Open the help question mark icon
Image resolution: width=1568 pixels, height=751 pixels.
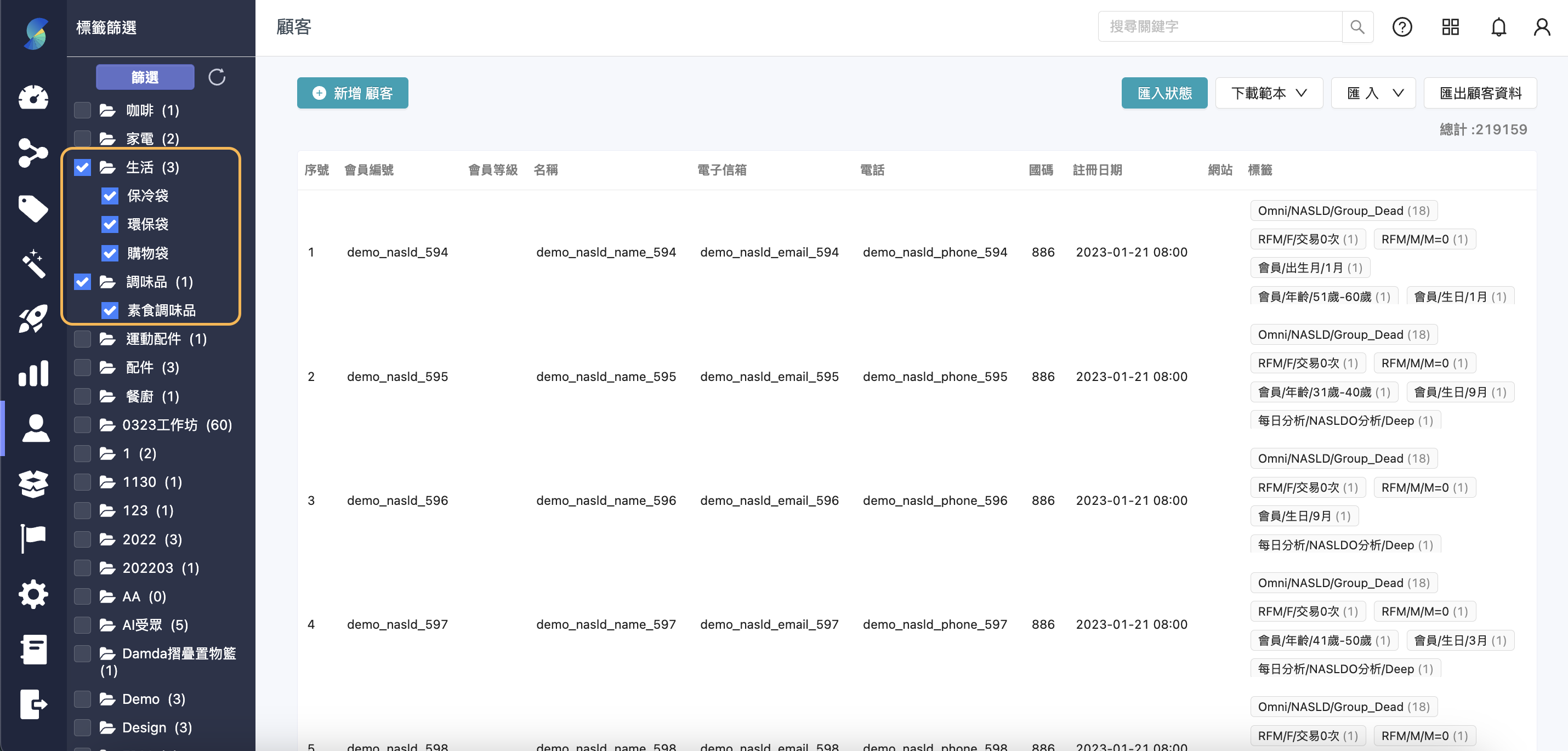click(x=1402, y=27)
